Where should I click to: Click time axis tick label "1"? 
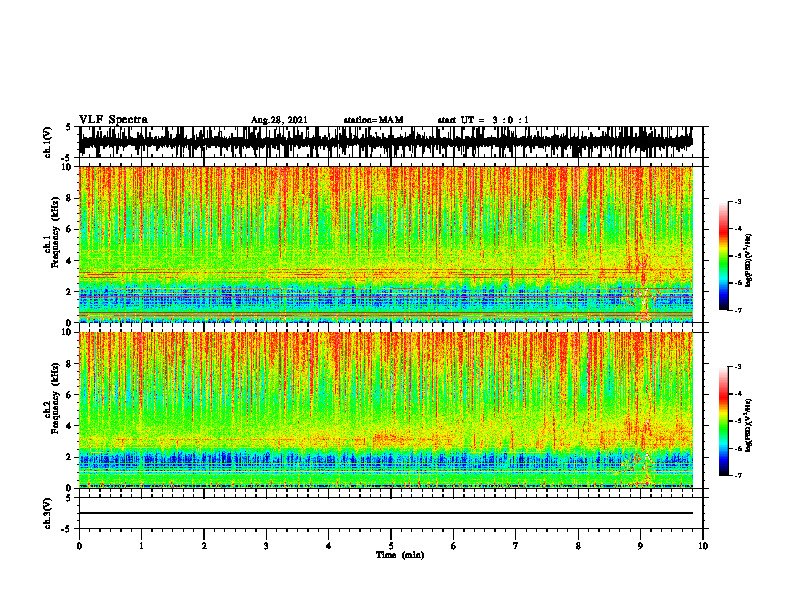click(141, 546)
